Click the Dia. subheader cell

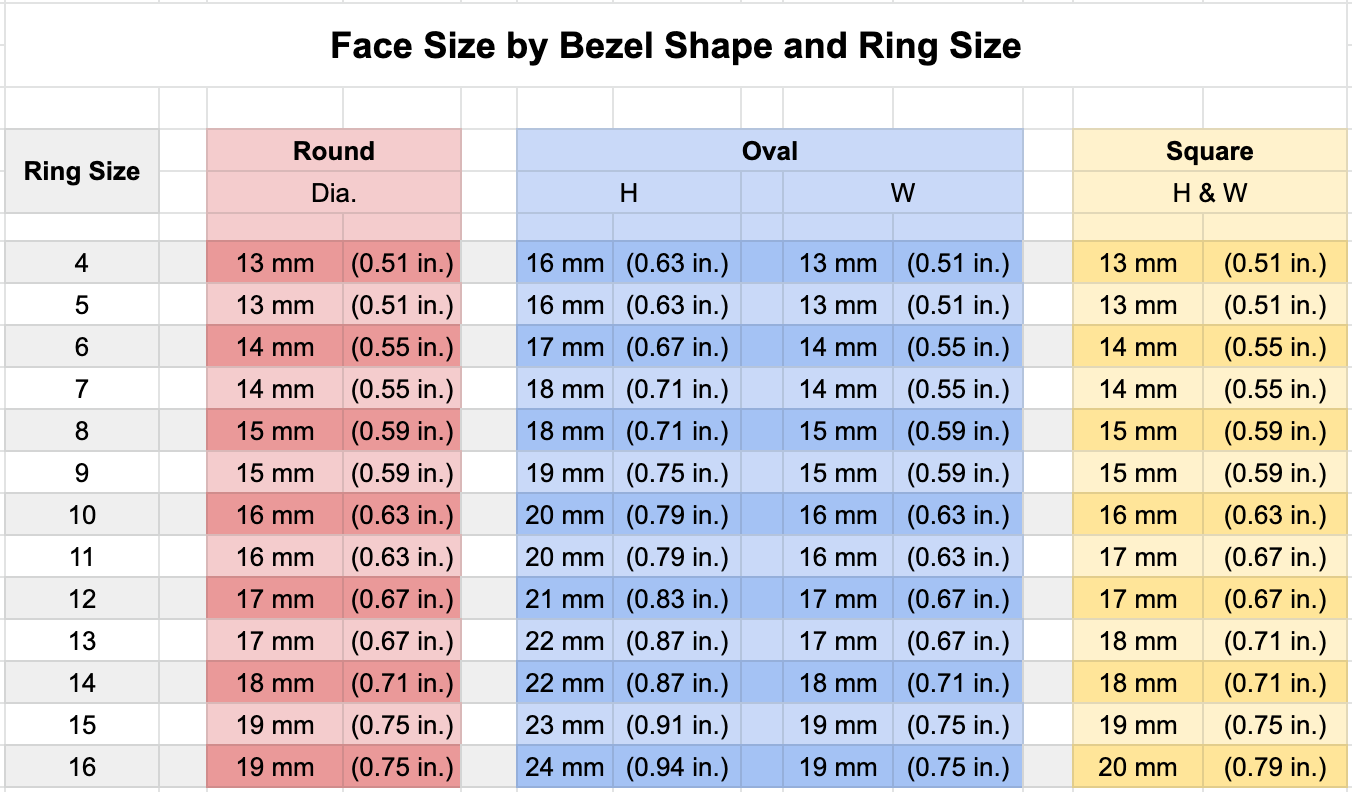click(333, 193)
